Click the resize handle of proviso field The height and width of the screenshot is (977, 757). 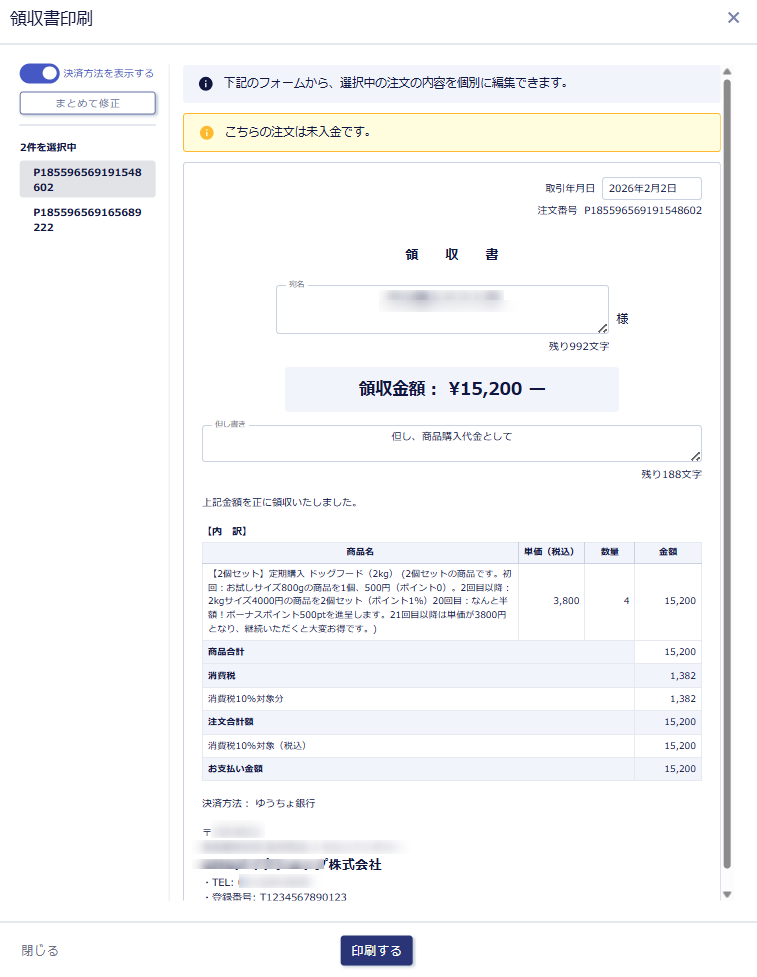(695, 456)
